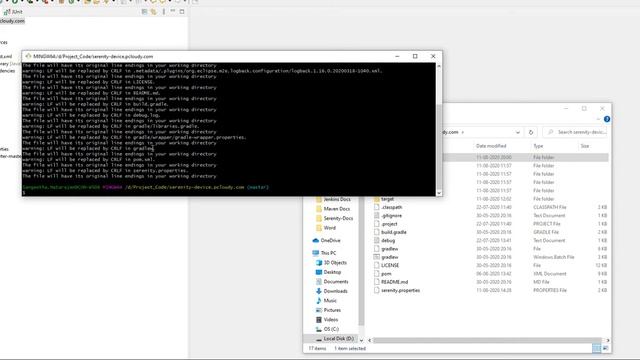
Task: Click Collapse All icon in Eclipse explorer panel
Action: coord(144,12)
